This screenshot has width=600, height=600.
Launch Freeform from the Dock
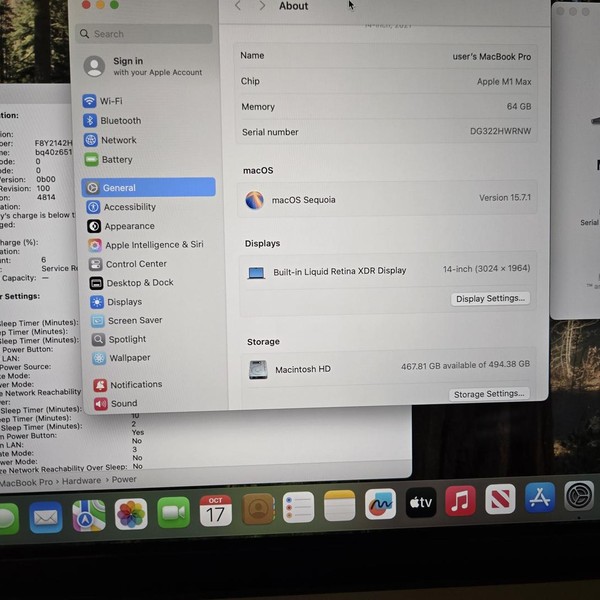coord(380,504)
